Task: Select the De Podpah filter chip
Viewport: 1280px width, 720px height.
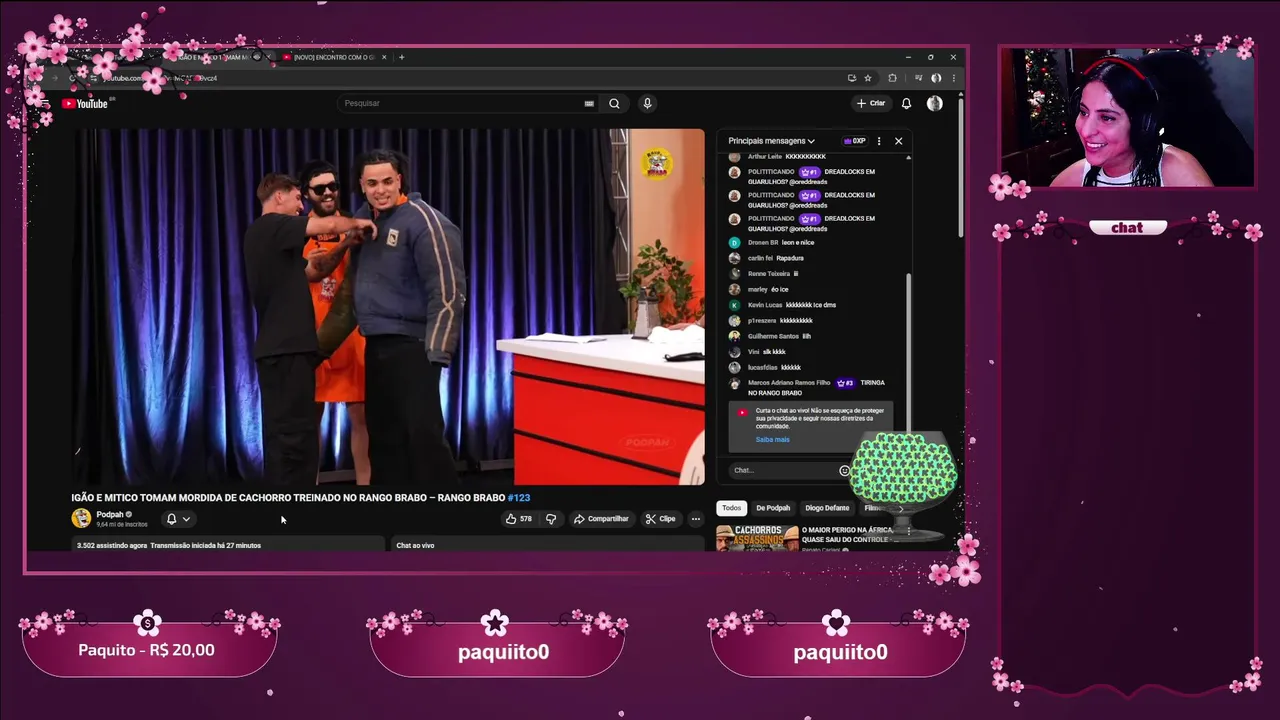Action: 773,508
